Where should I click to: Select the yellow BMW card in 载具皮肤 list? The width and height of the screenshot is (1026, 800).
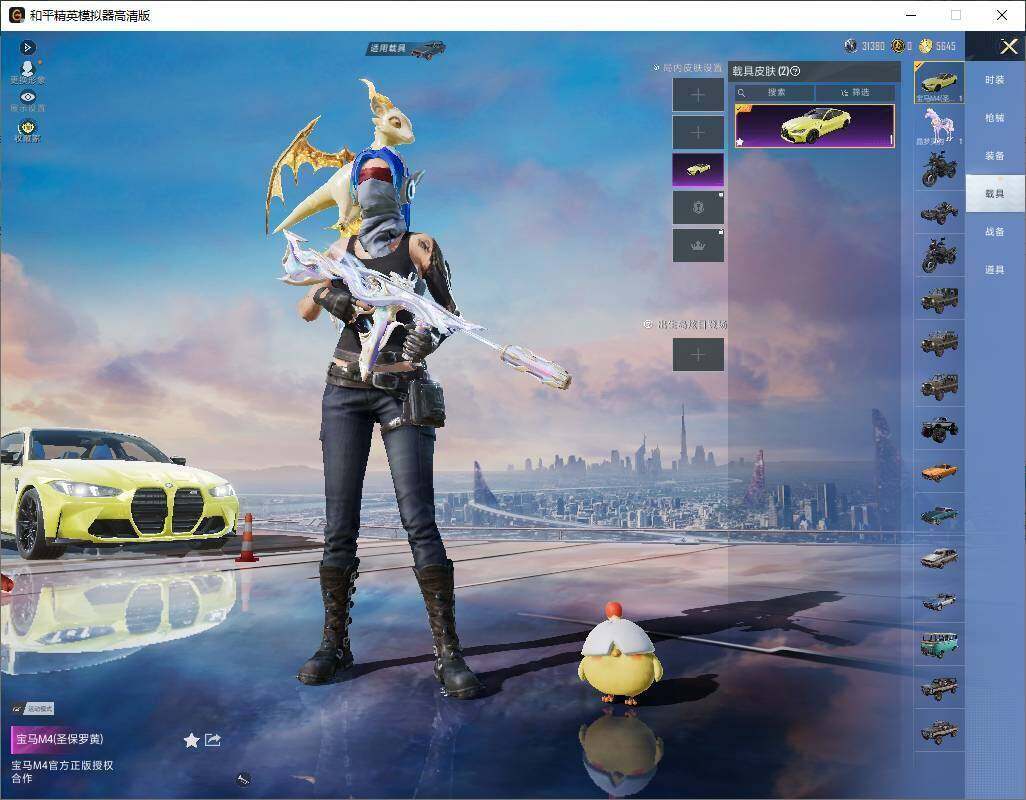point(815,126)
